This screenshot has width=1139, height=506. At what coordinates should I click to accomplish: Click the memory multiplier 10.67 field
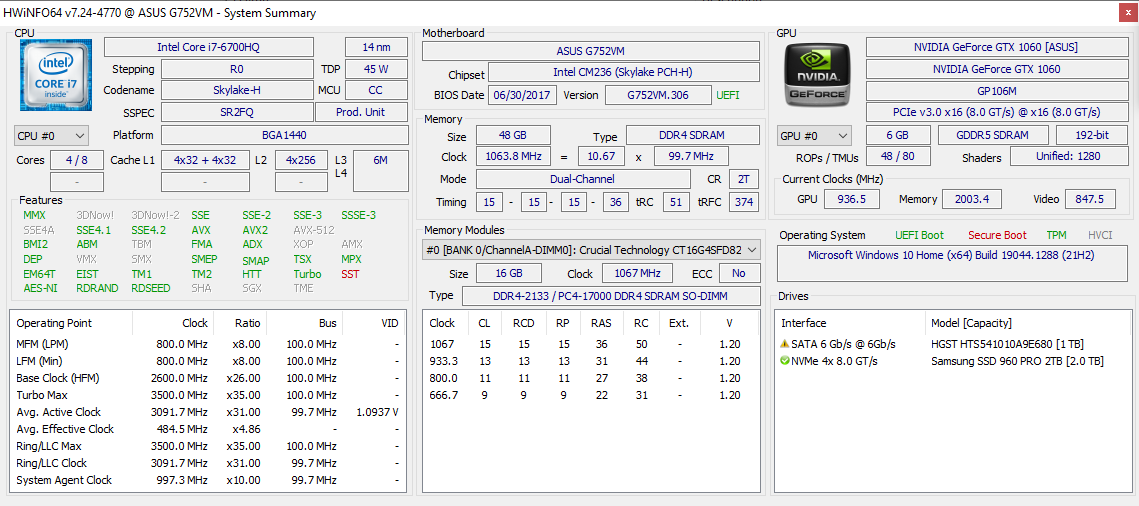coord(601,156)
